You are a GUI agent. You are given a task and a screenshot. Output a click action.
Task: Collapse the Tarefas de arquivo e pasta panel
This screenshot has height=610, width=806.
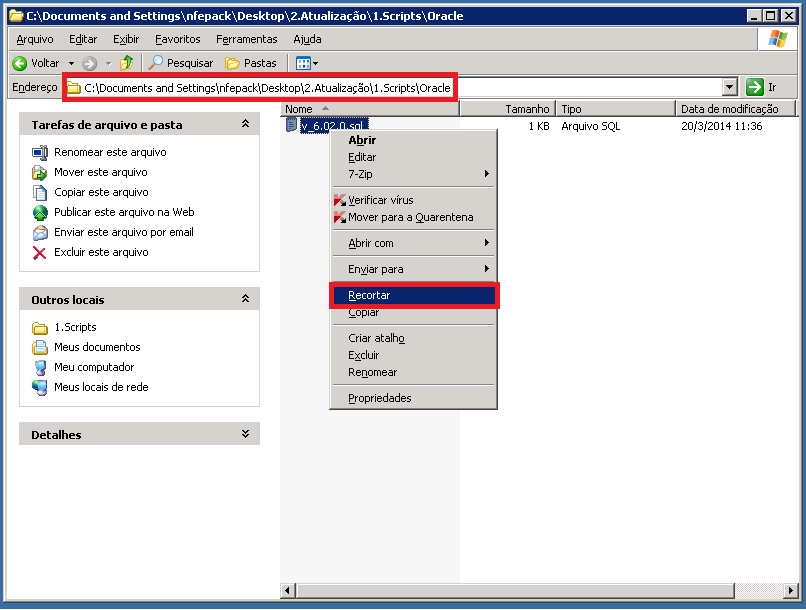click(245, 125)
